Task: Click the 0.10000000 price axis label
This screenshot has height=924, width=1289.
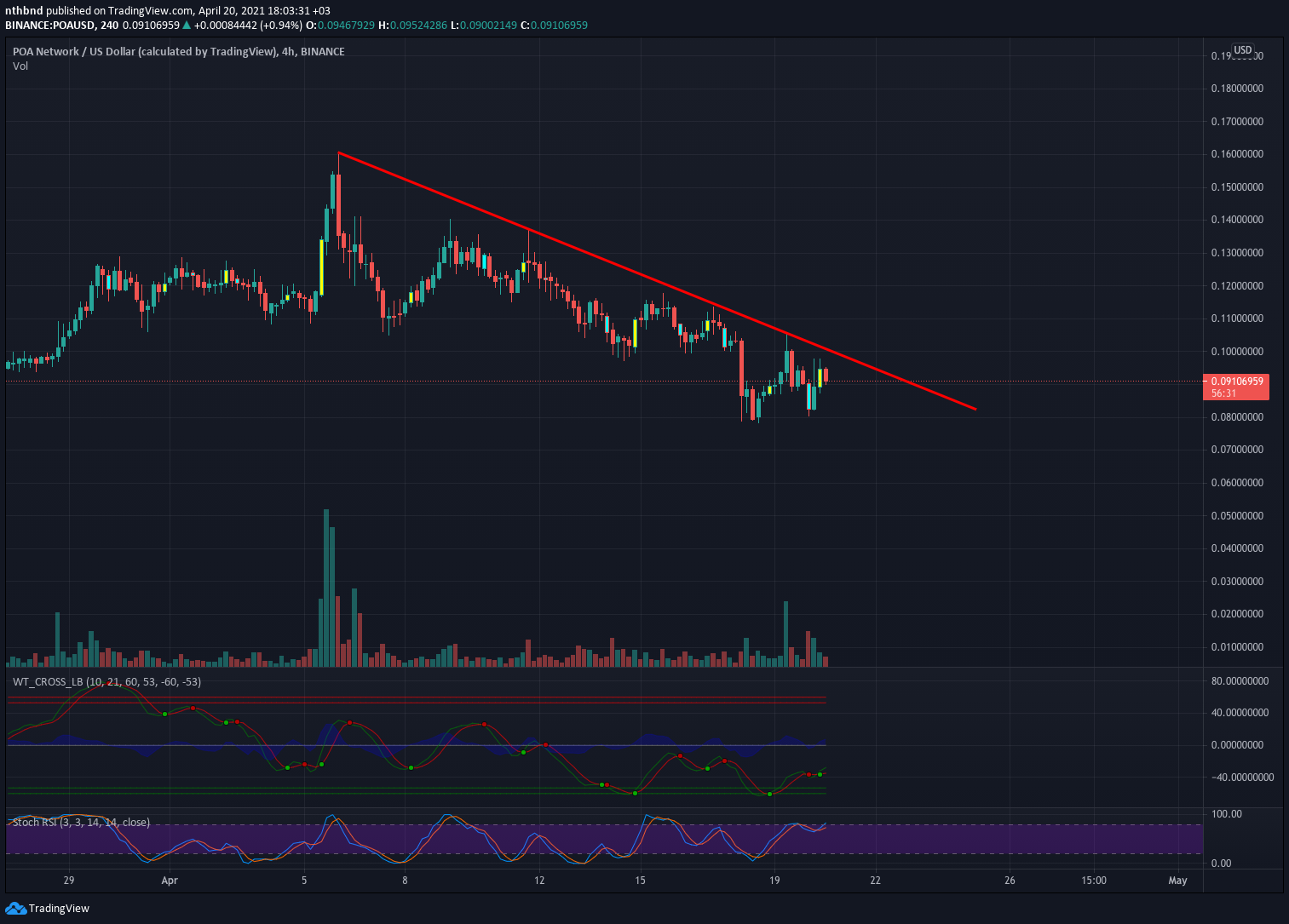Action: tap(1237, 352)
